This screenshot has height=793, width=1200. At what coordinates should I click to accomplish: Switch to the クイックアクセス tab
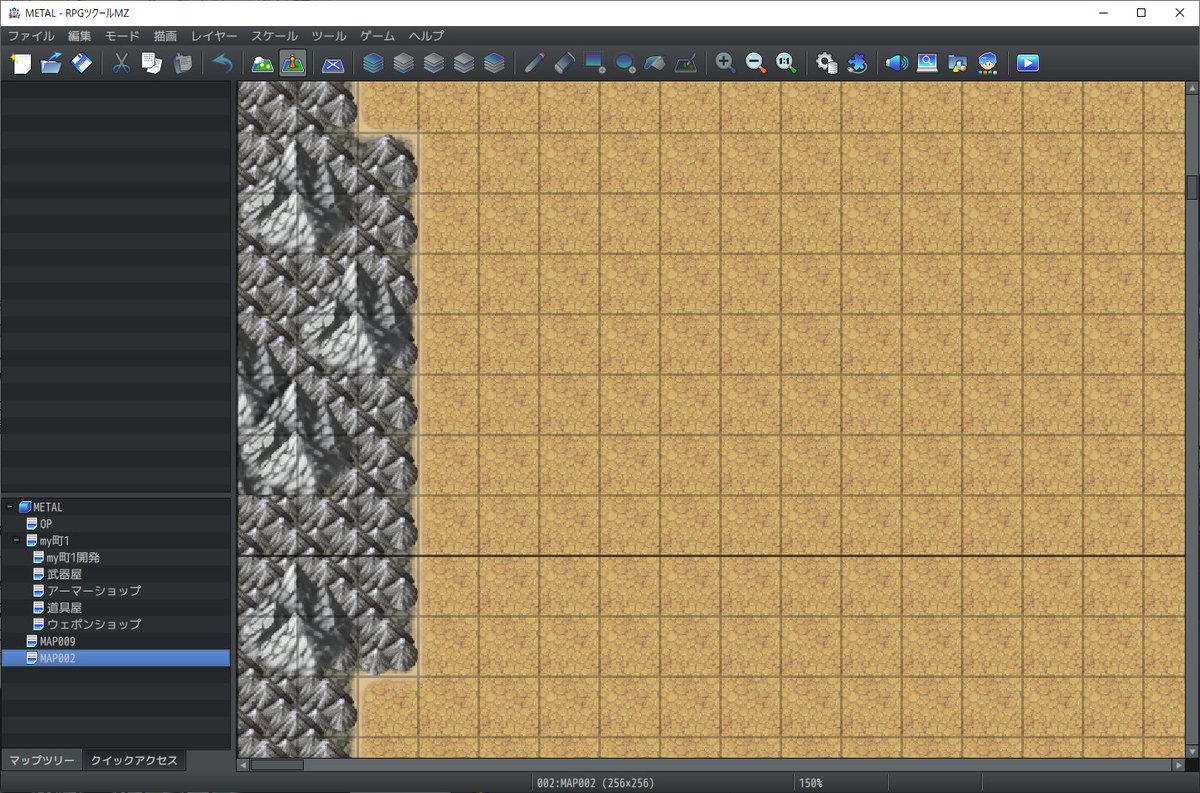(x=134, y=760)
